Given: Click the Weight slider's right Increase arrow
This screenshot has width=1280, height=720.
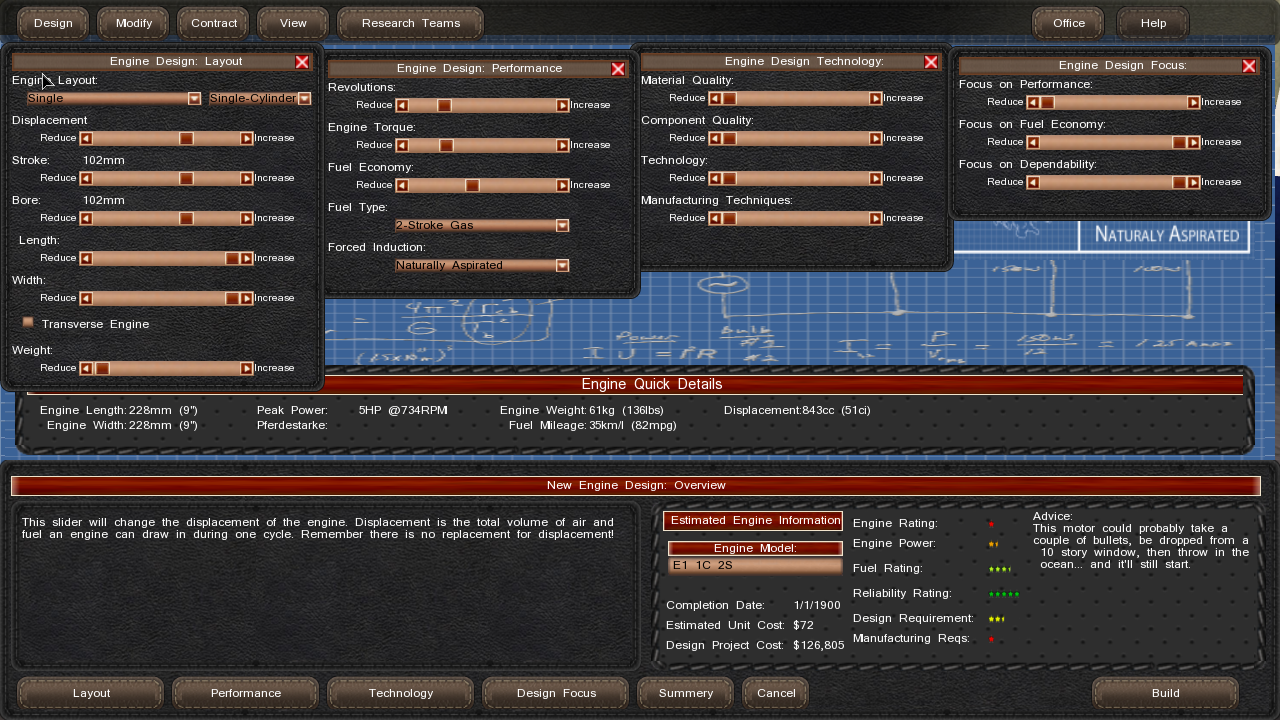Looking at the screenshot, I should [x=246, y=368].
